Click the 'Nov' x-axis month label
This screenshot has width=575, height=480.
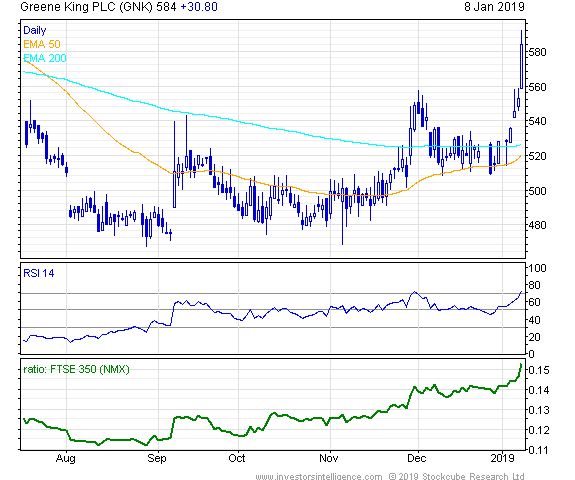pyautogui.click(x=328, y=458)
